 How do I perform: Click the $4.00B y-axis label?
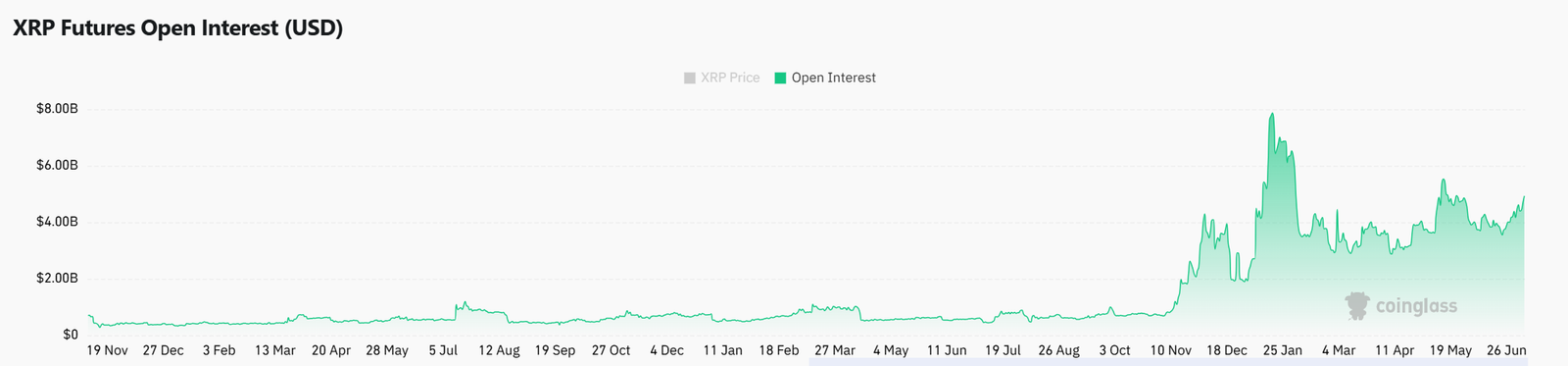57,222
